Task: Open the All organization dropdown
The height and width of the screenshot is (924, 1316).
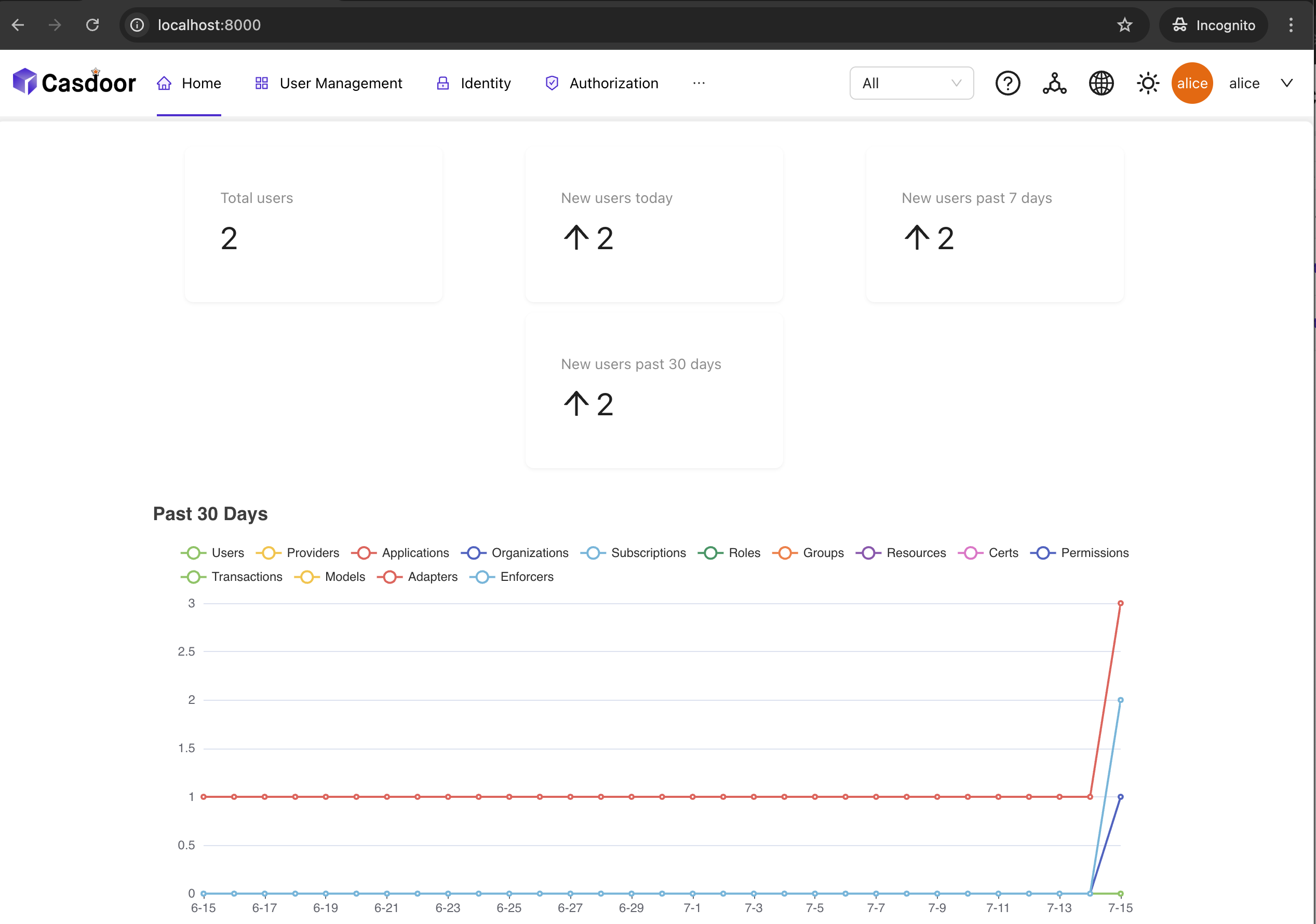Action: pyautogui.click(x=911, y=83)
